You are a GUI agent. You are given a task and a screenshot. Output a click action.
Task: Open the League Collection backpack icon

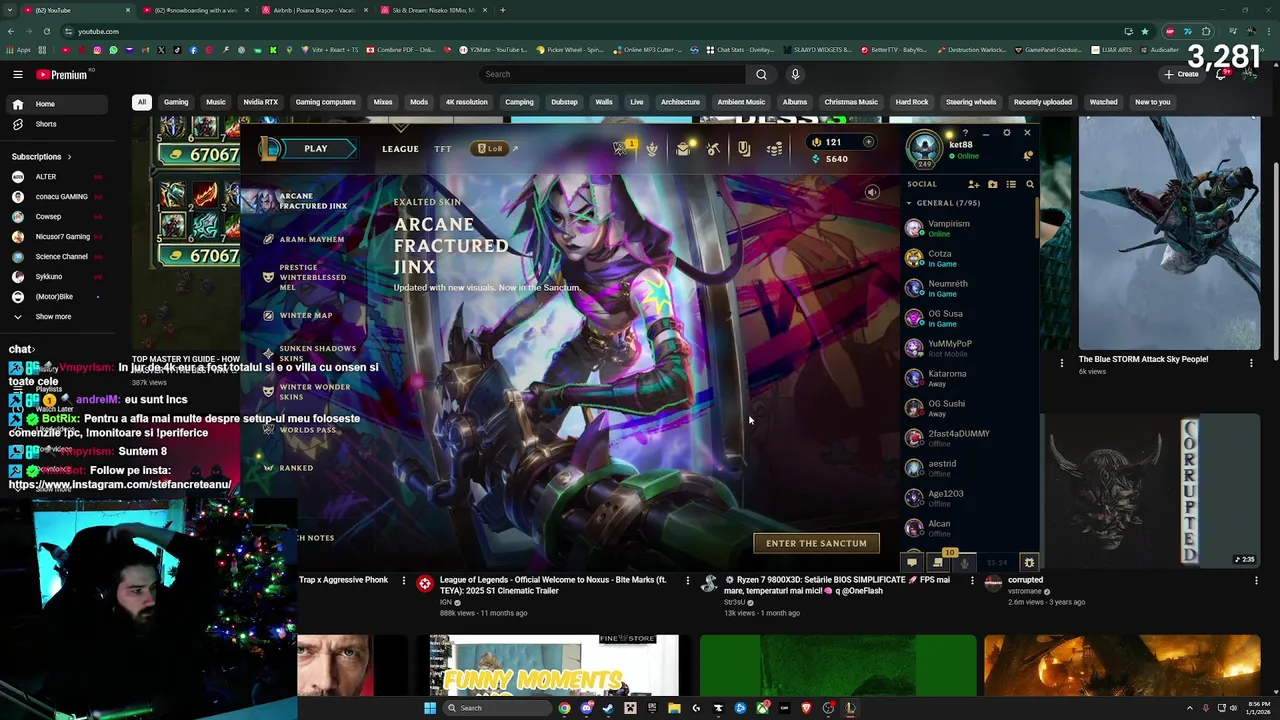tap(683, 149)
